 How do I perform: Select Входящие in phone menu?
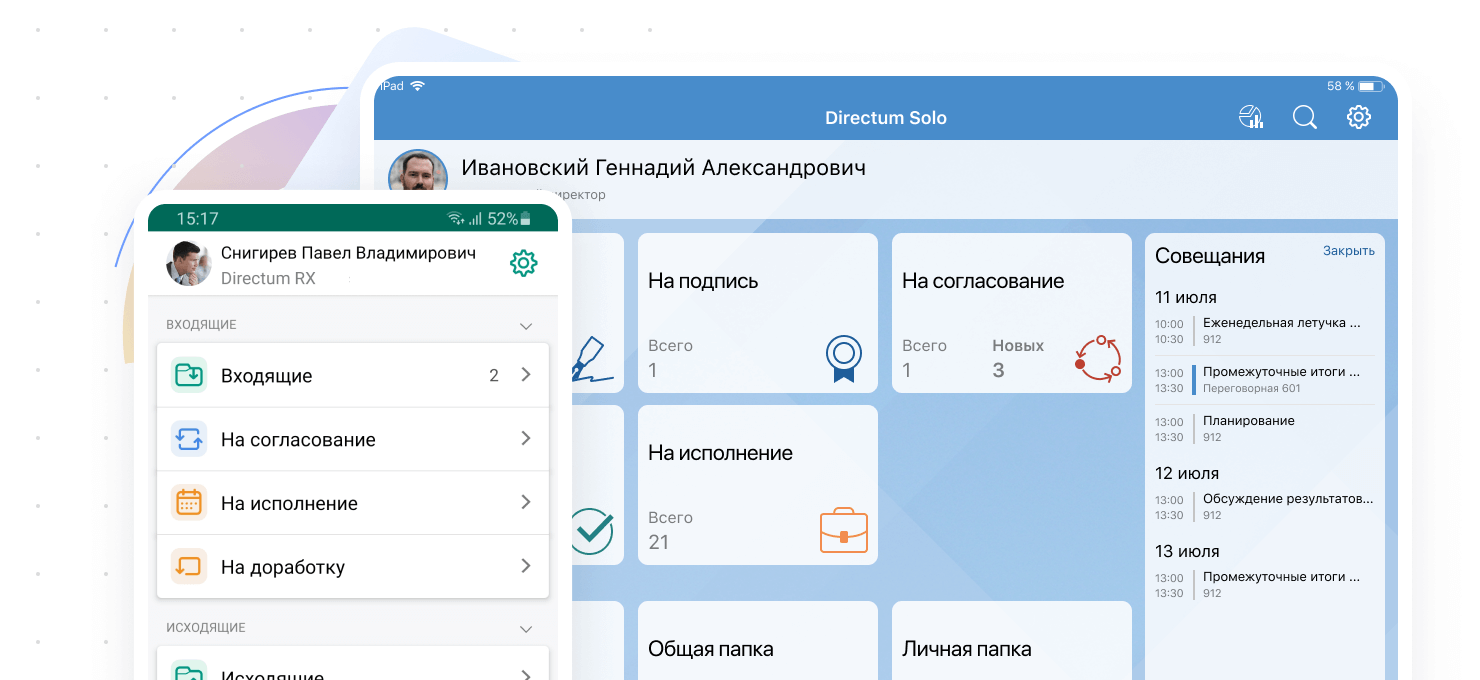[x=353, y=375]
